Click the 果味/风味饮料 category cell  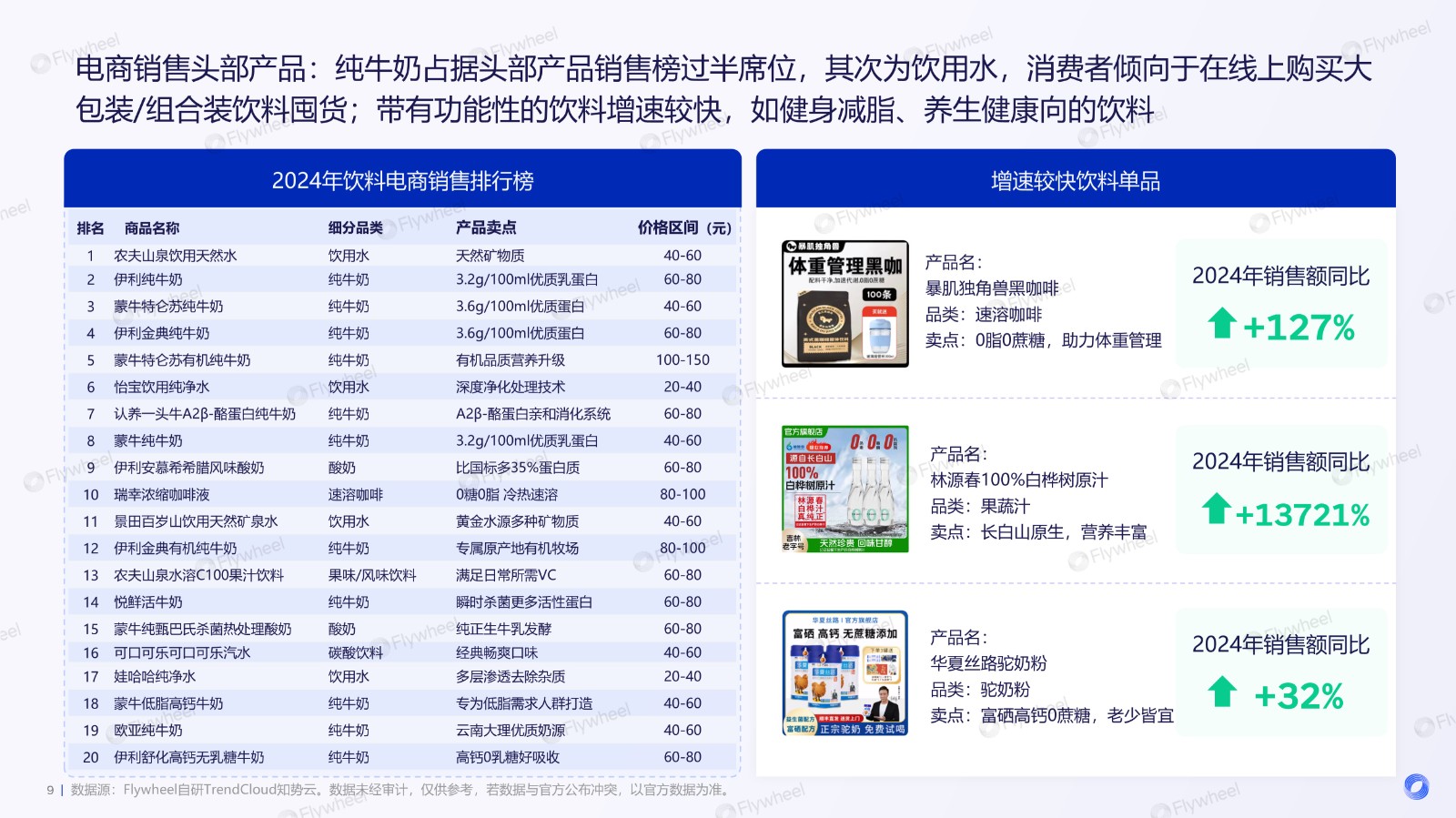(x=372, y=575)
